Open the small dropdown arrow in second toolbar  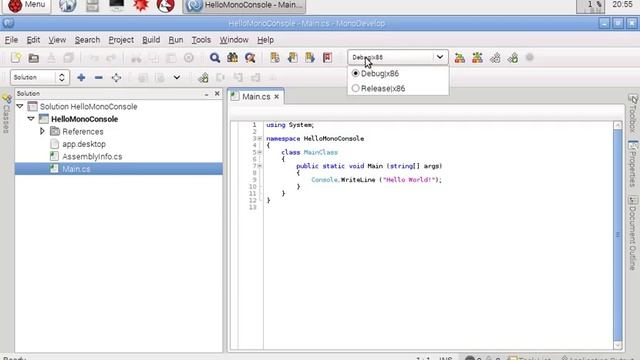(x=177, y=77)
